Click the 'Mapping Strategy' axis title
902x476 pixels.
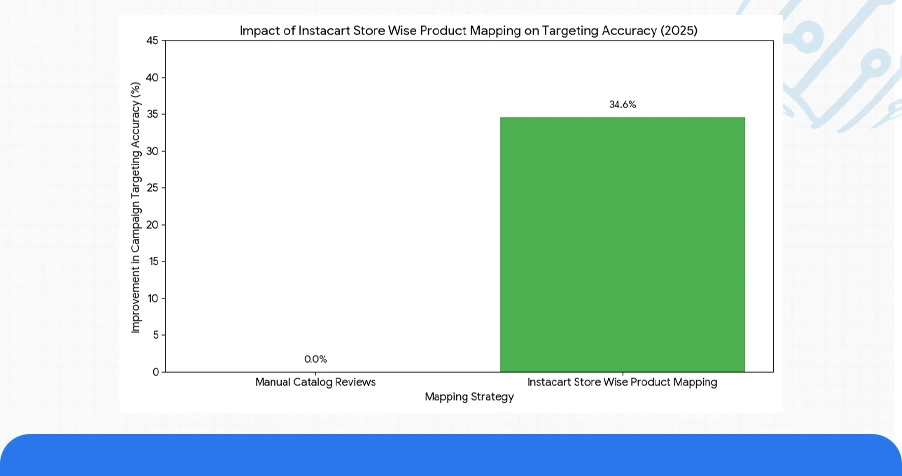[x=469, y=397]
